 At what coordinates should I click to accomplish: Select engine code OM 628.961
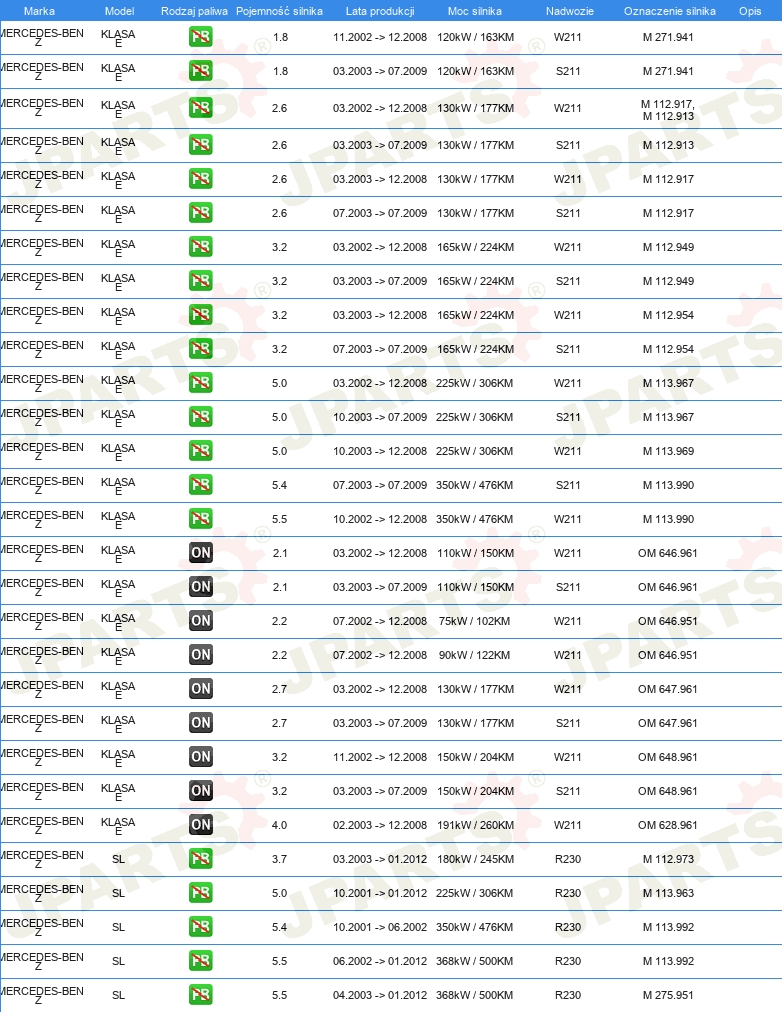point(668,825)
